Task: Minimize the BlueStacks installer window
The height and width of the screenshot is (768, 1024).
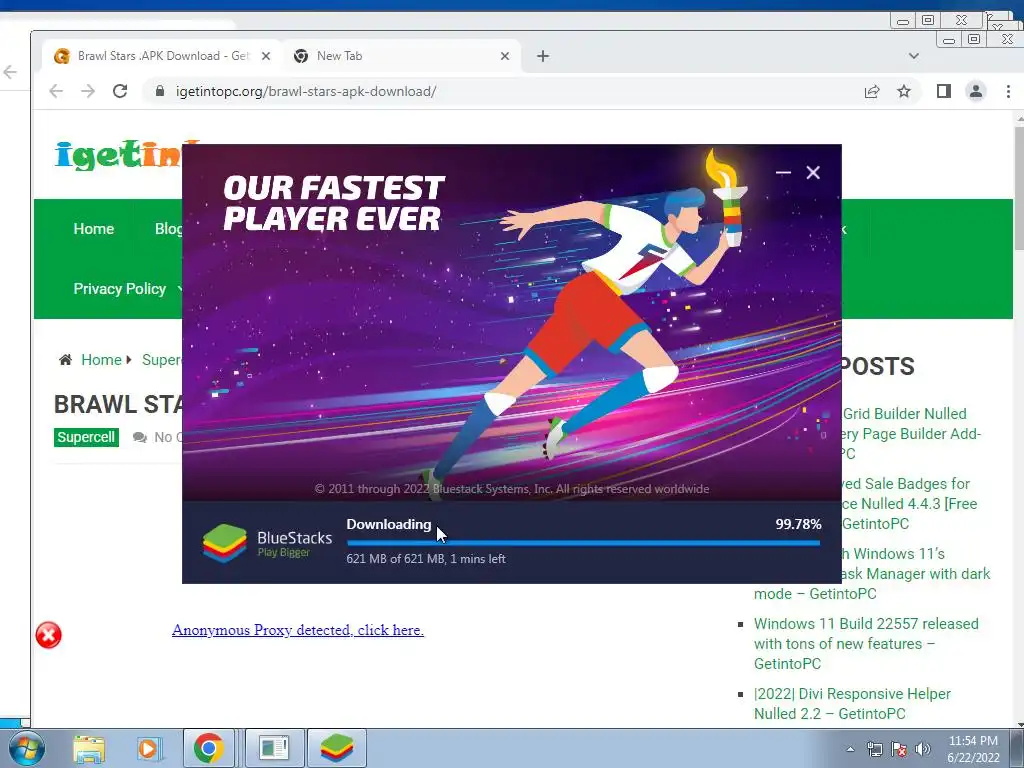Action: [x=783, y=172]
